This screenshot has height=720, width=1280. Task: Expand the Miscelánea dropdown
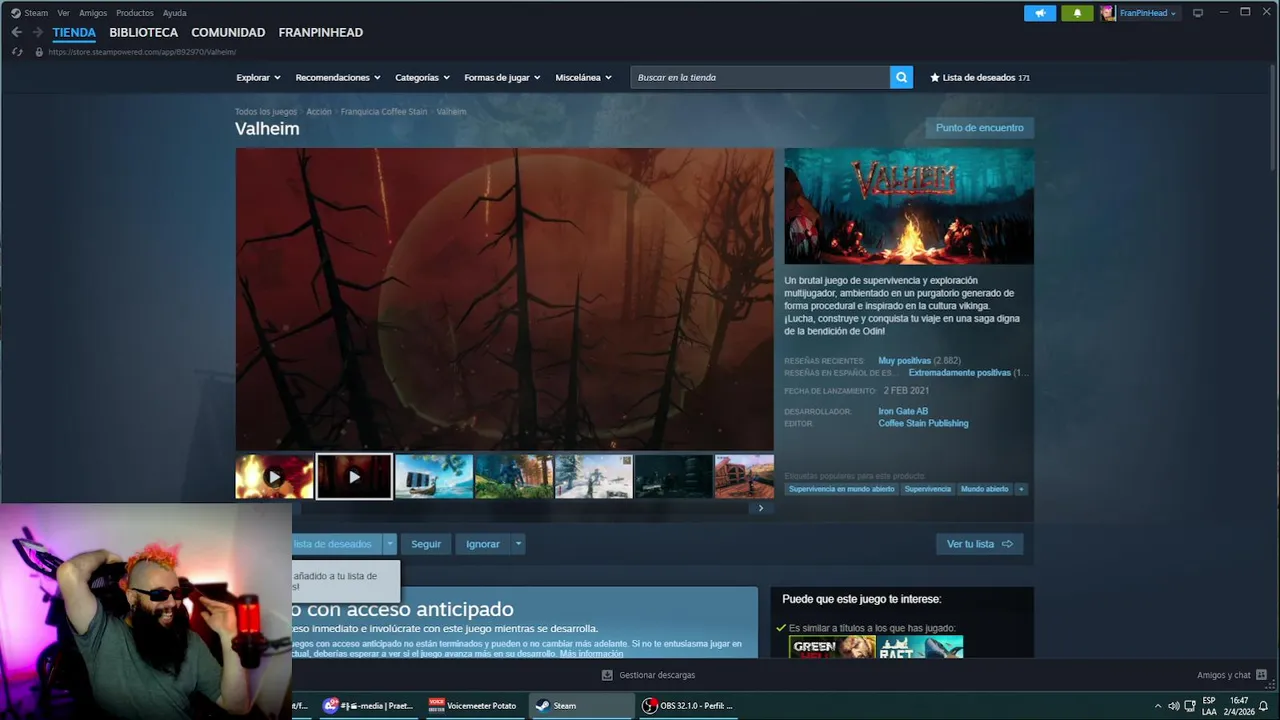[x=583, y=77]
